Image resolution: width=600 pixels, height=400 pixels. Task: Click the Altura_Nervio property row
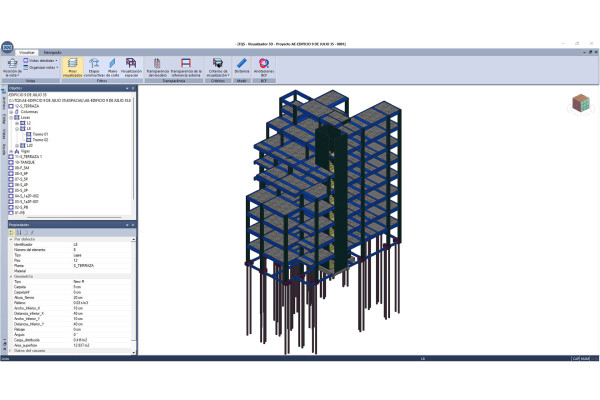[x=70, y=297]
